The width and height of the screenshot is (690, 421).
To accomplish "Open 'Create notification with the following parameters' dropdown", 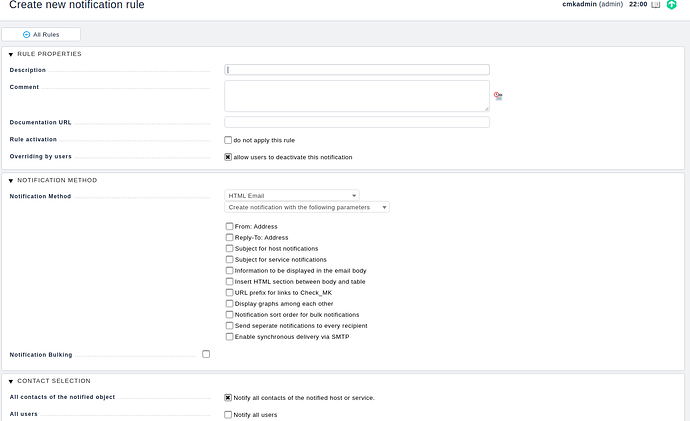I will (307, 207).
